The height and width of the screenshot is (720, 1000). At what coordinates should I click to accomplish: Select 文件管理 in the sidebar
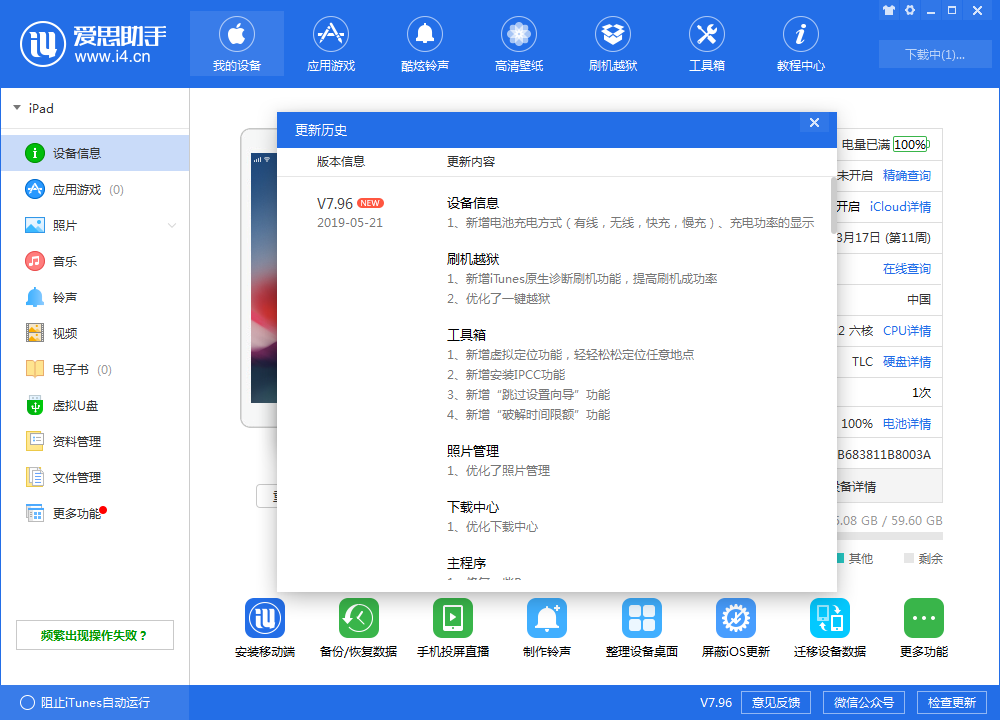point(95,477)
